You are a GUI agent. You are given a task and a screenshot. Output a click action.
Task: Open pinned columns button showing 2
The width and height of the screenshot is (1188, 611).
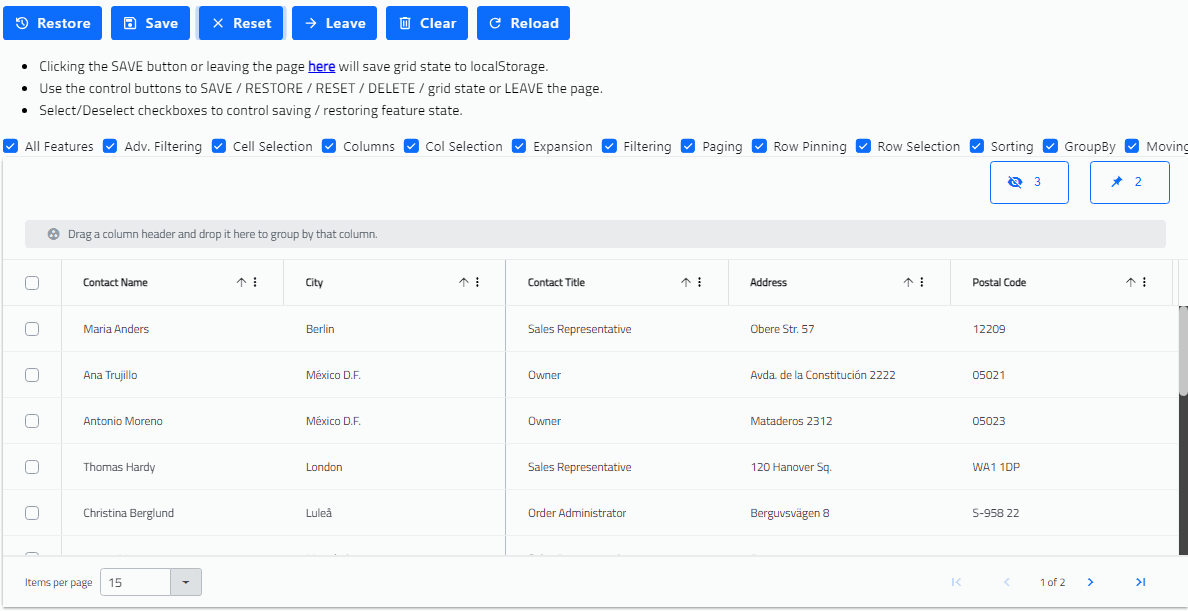click(x=1129, y=182)
